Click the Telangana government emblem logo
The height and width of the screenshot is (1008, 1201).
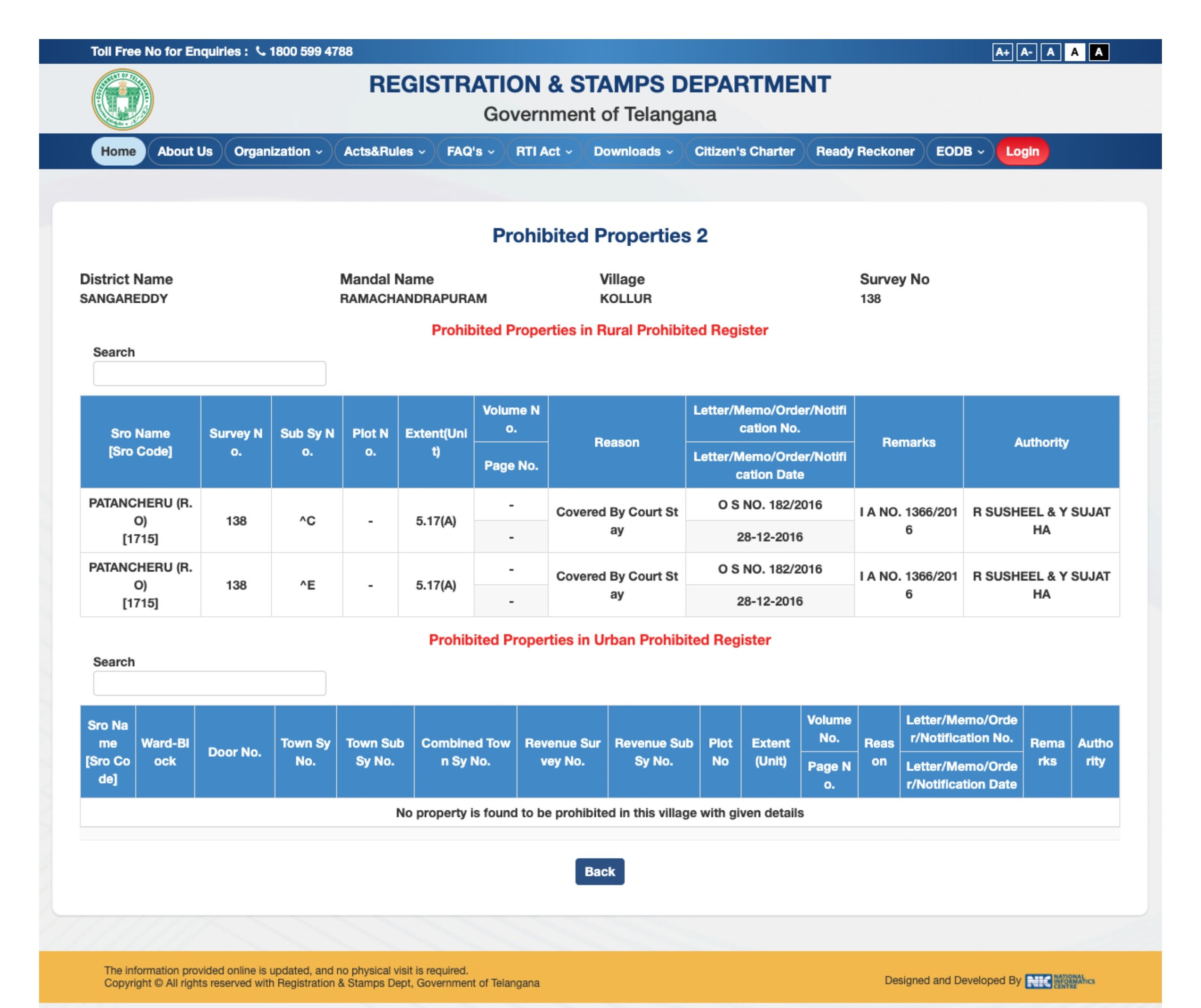click(x=122, y=99)
